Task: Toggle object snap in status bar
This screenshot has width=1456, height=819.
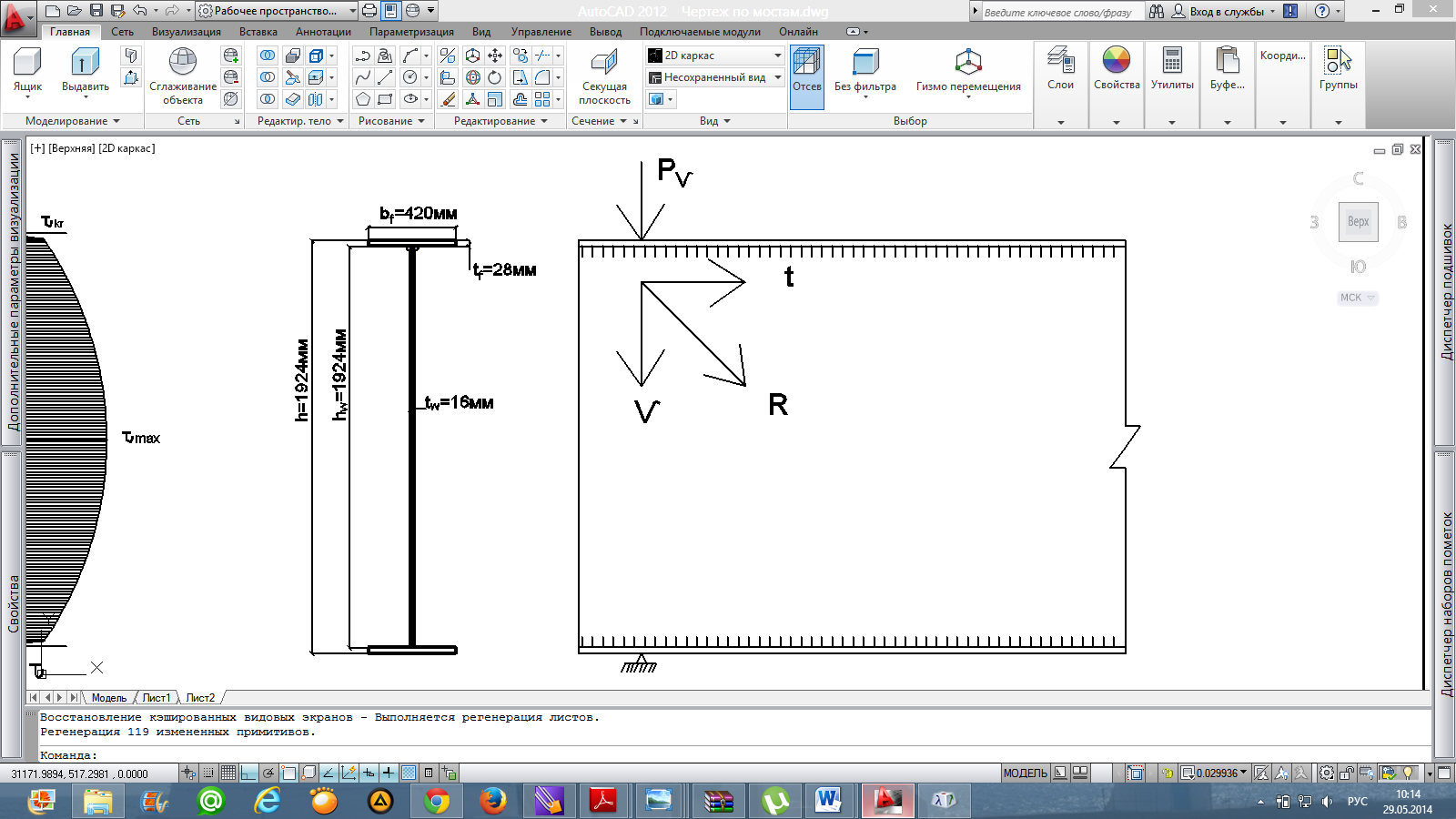Action: [288, 773]
